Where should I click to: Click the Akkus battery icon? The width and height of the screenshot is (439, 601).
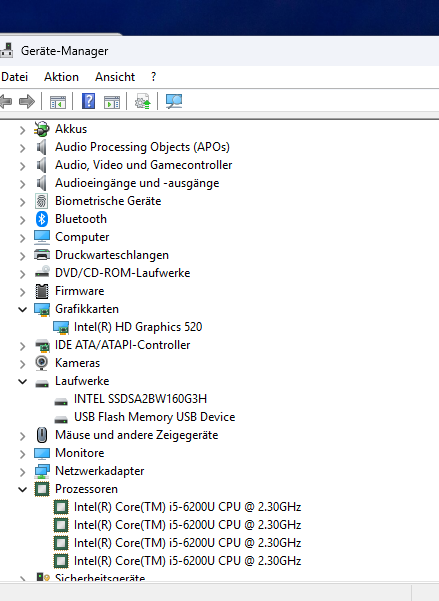pos(41,129)
